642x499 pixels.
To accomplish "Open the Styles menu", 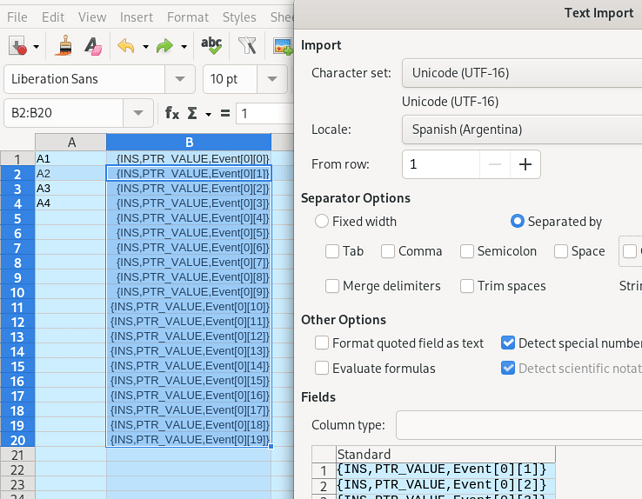I will 239,17.
